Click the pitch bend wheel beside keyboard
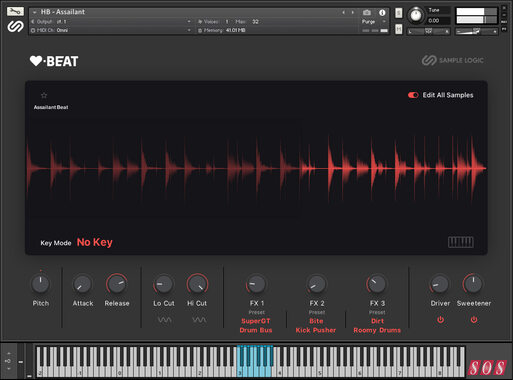513x380 pixels. [x=21, y=361]
